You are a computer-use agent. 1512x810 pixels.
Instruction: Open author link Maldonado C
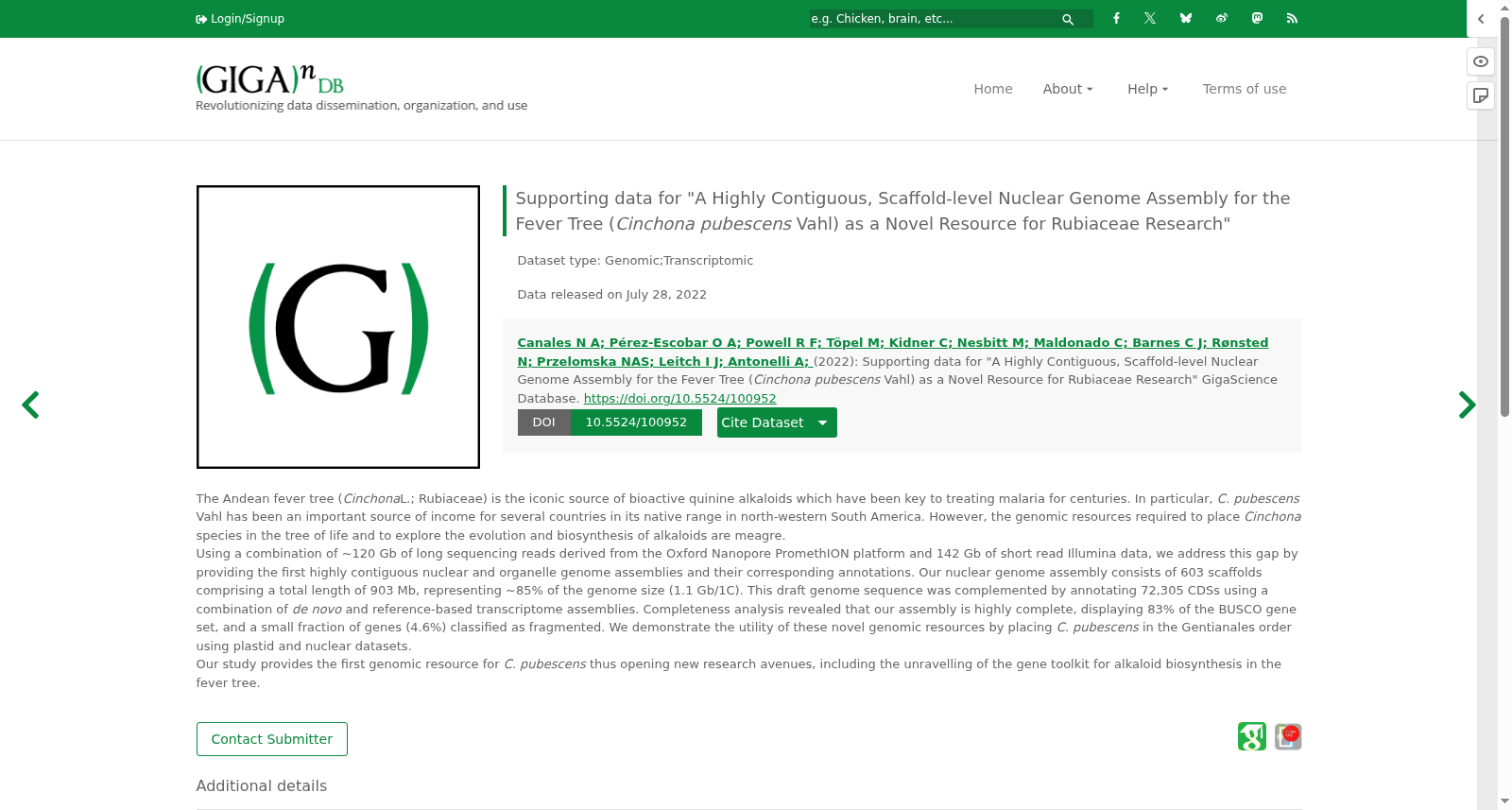[1080, 343]
